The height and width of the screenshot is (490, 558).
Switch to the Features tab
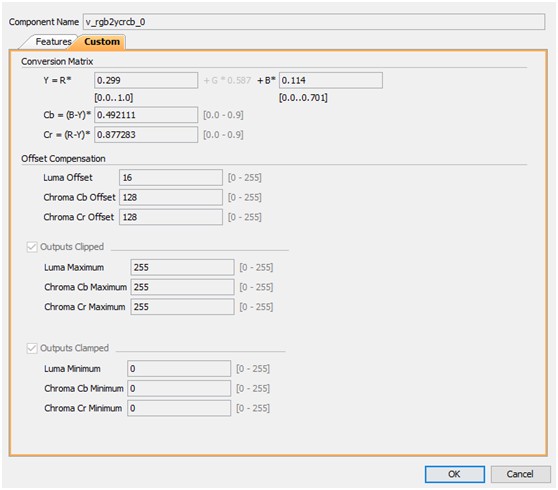coord(53,42)
